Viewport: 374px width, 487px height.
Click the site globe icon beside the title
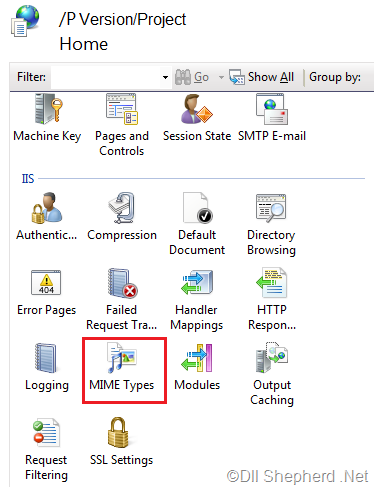click(25, 21)
